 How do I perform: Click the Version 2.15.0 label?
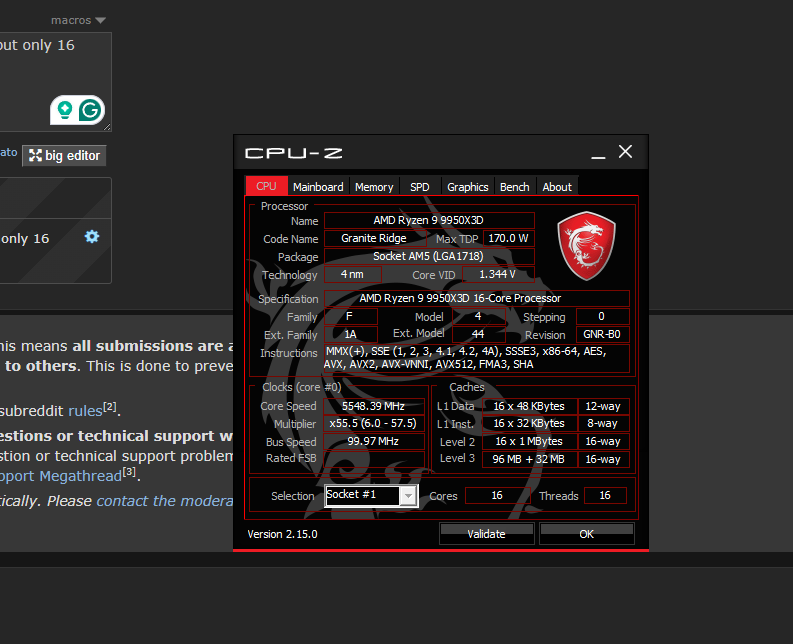coord(283,534)
